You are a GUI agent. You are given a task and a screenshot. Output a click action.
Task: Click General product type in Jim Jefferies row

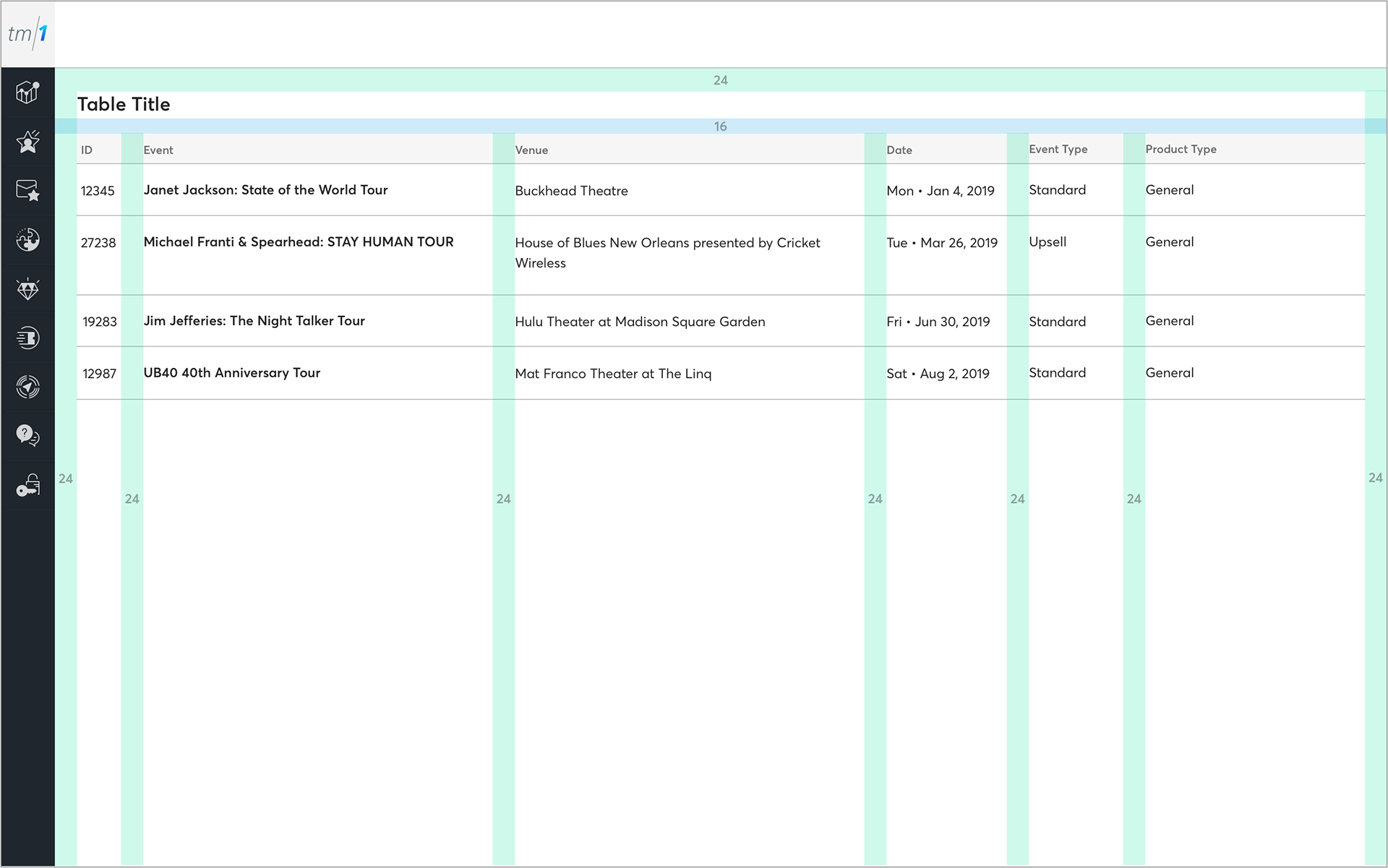pos(1169,321)
